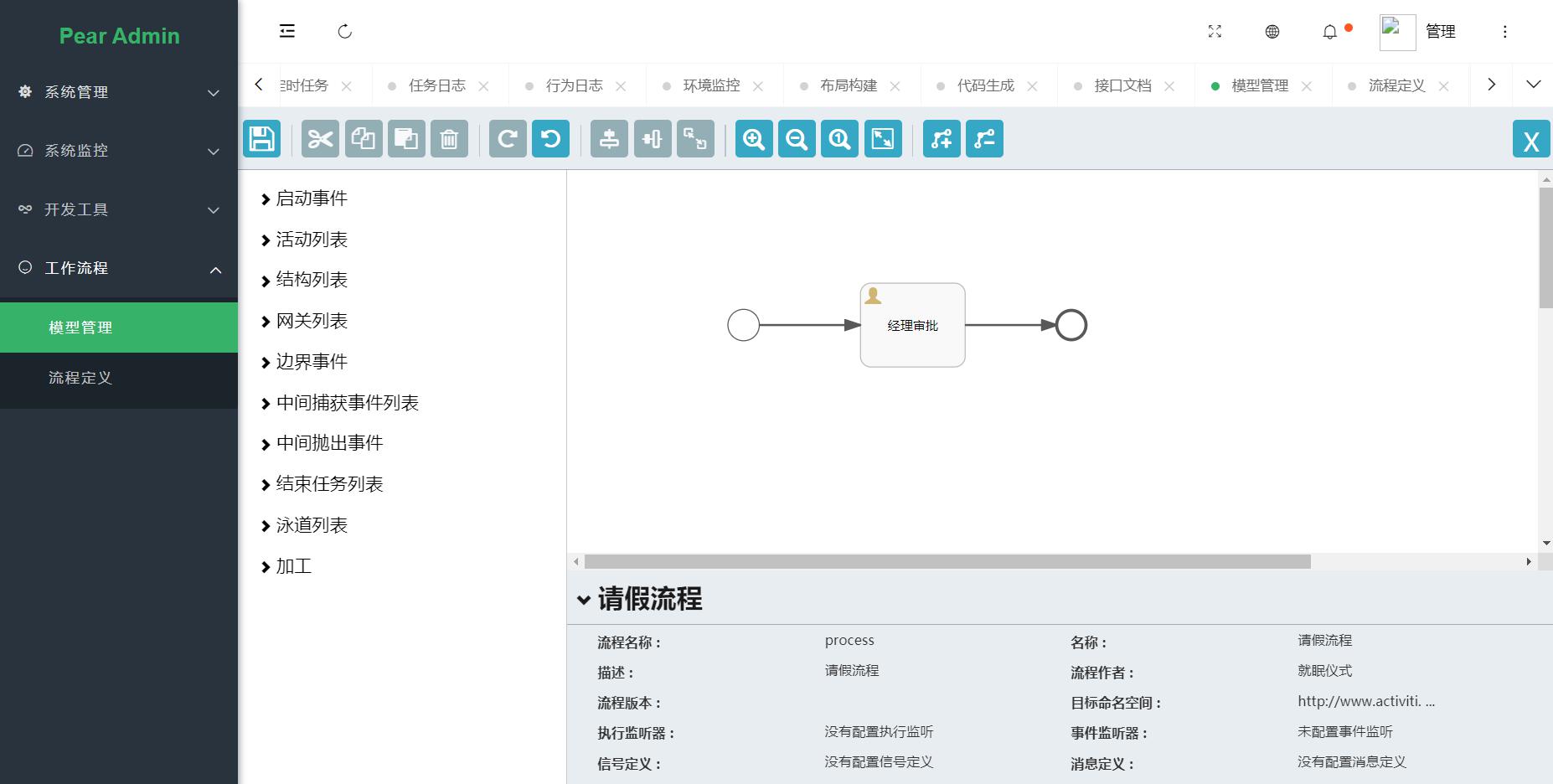This screenshot has height=784, width=1553.
Task: Enter fullscreen mode from the header
Action: [1215, 32]
